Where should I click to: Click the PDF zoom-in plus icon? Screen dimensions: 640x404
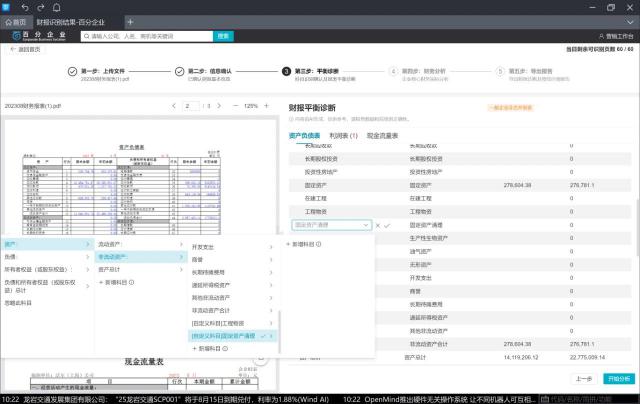point(268,105)
